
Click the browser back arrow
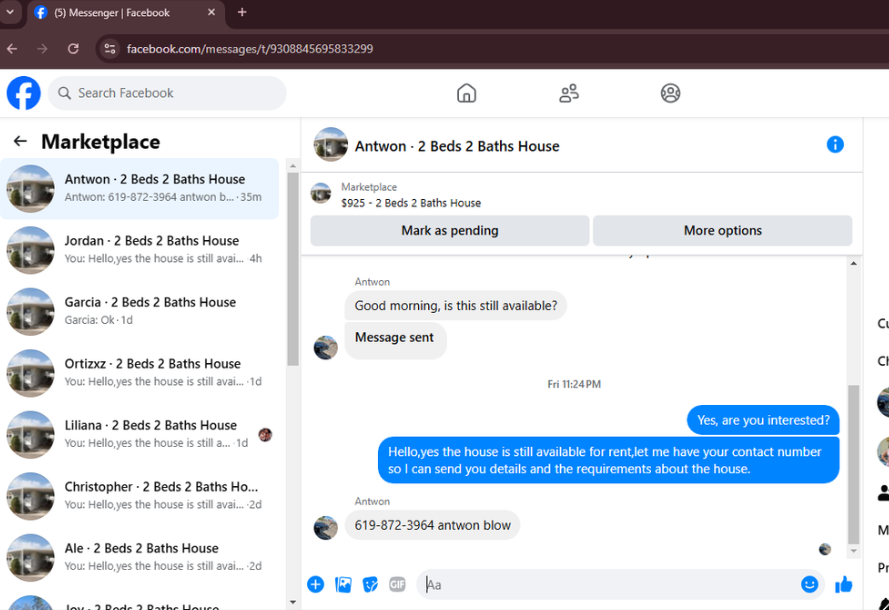12,49
